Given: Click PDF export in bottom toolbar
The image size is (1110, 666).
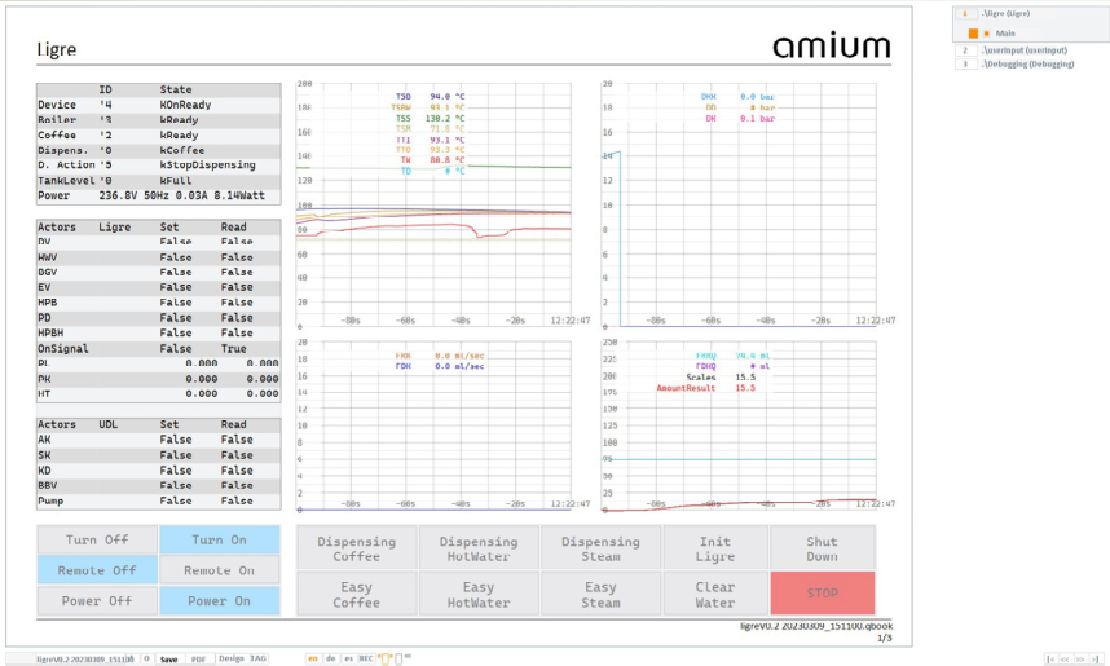Looking at the screenshot, I should click(x=198, y=659).
